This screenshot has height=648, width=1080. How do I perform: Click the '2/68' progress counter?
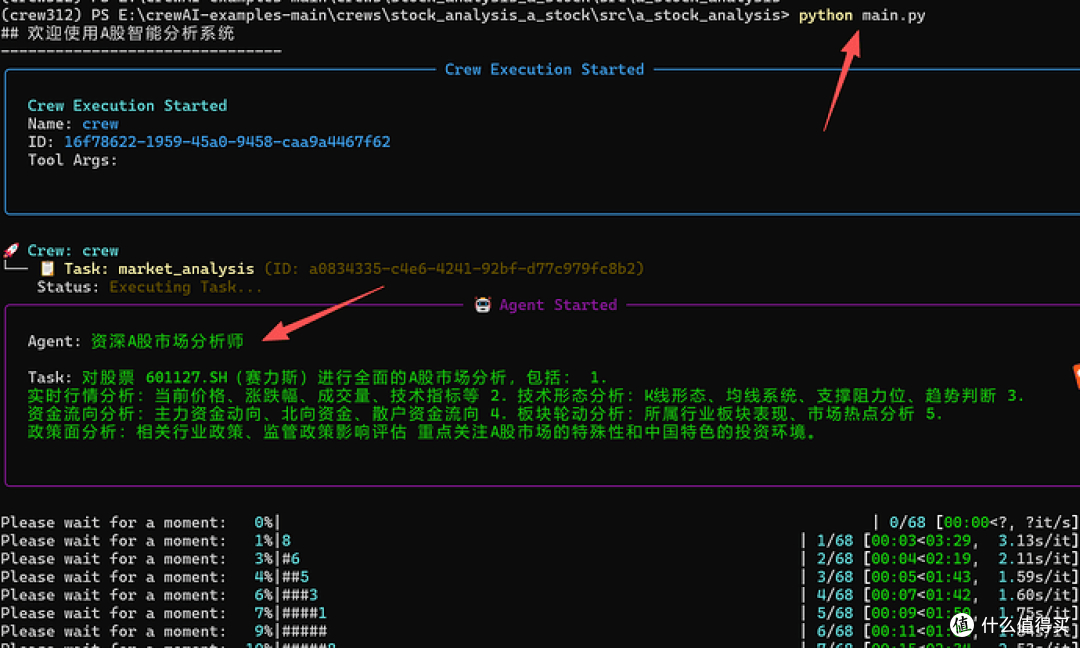835,558
